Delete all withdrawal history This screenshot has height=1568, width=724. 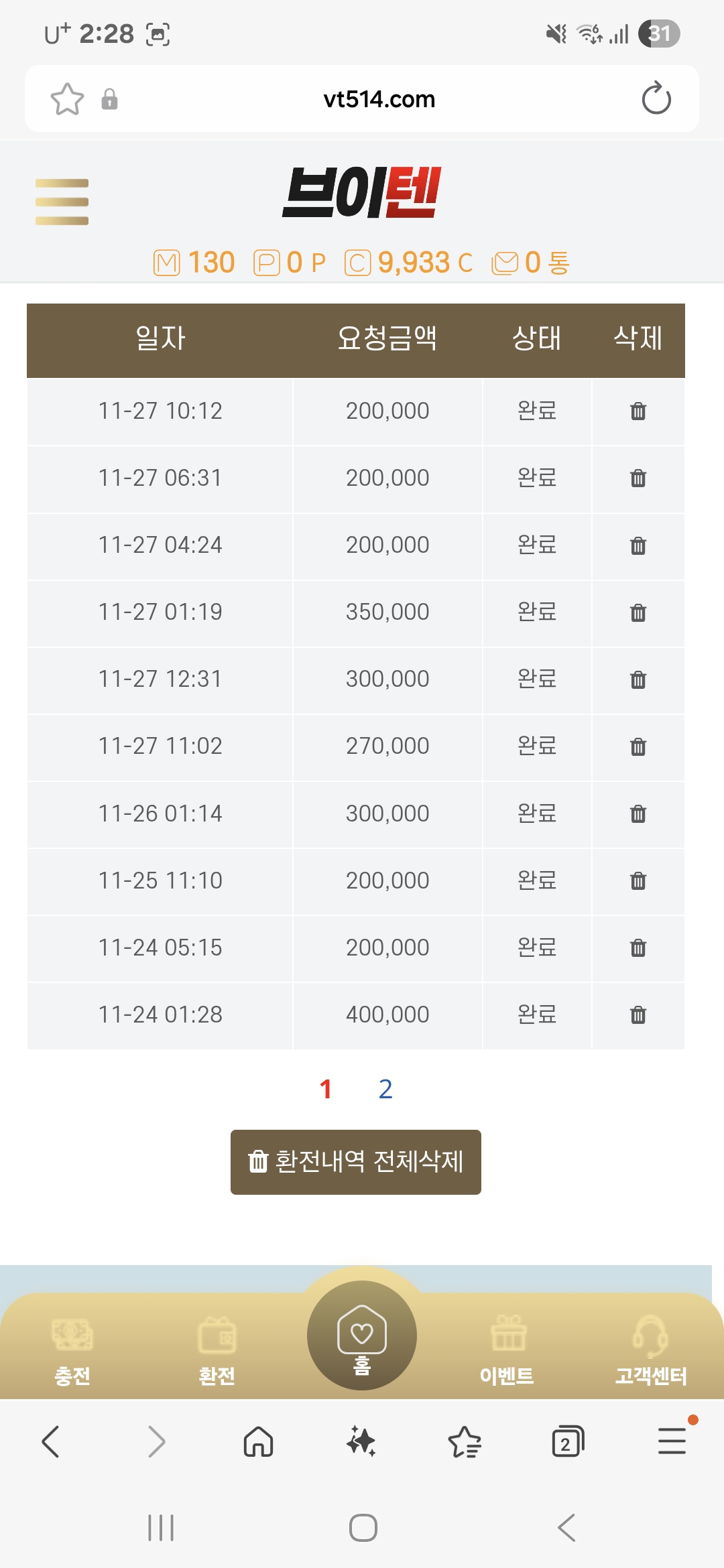pos(355,1162)
